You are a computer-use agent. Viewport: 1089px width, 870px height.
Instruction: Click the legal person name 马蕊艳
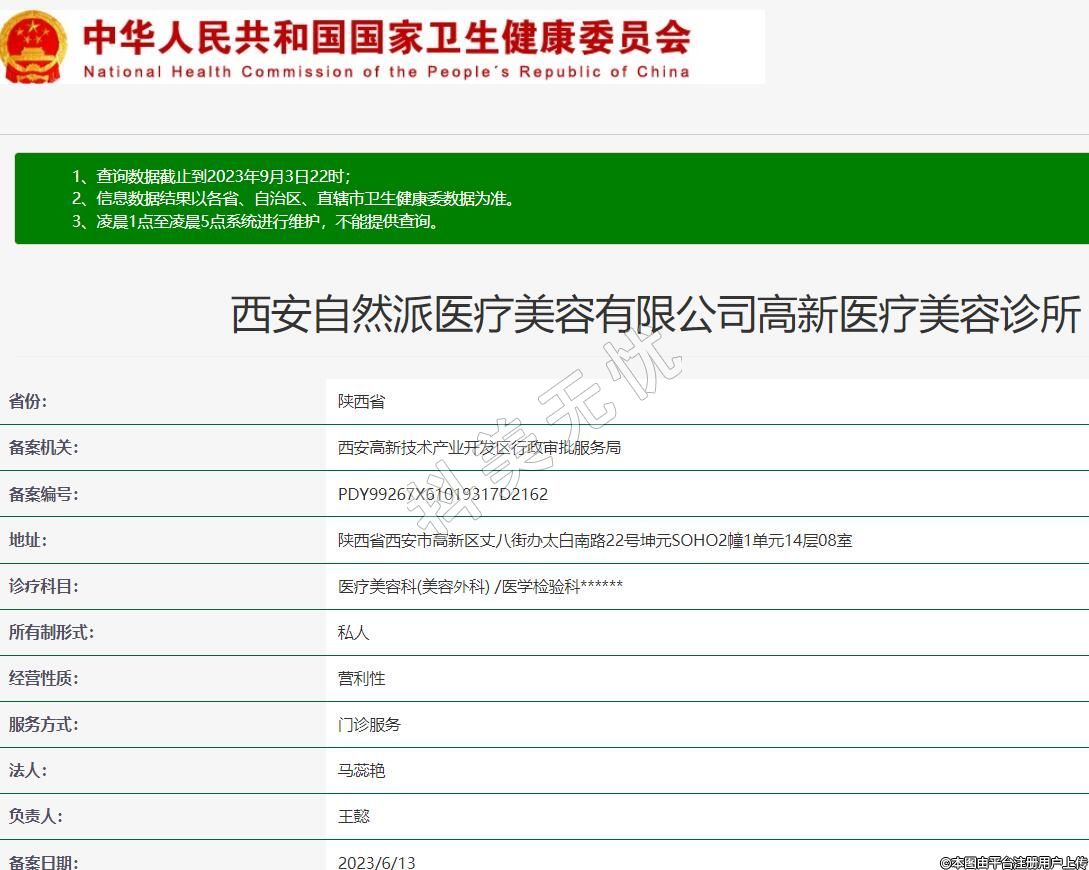(361, 771)
